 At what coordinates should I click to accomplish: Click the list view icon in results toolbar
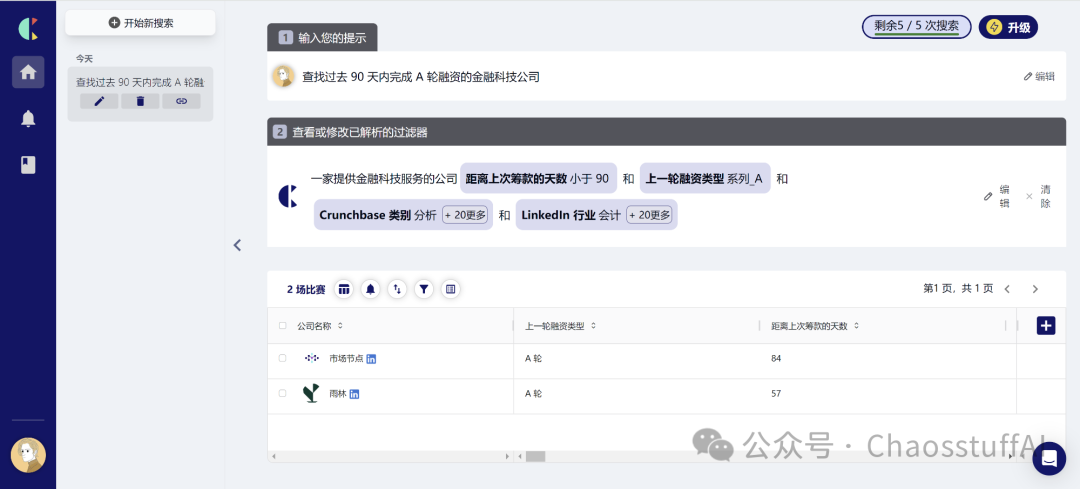pyautogui.click(x=450, y=289)
